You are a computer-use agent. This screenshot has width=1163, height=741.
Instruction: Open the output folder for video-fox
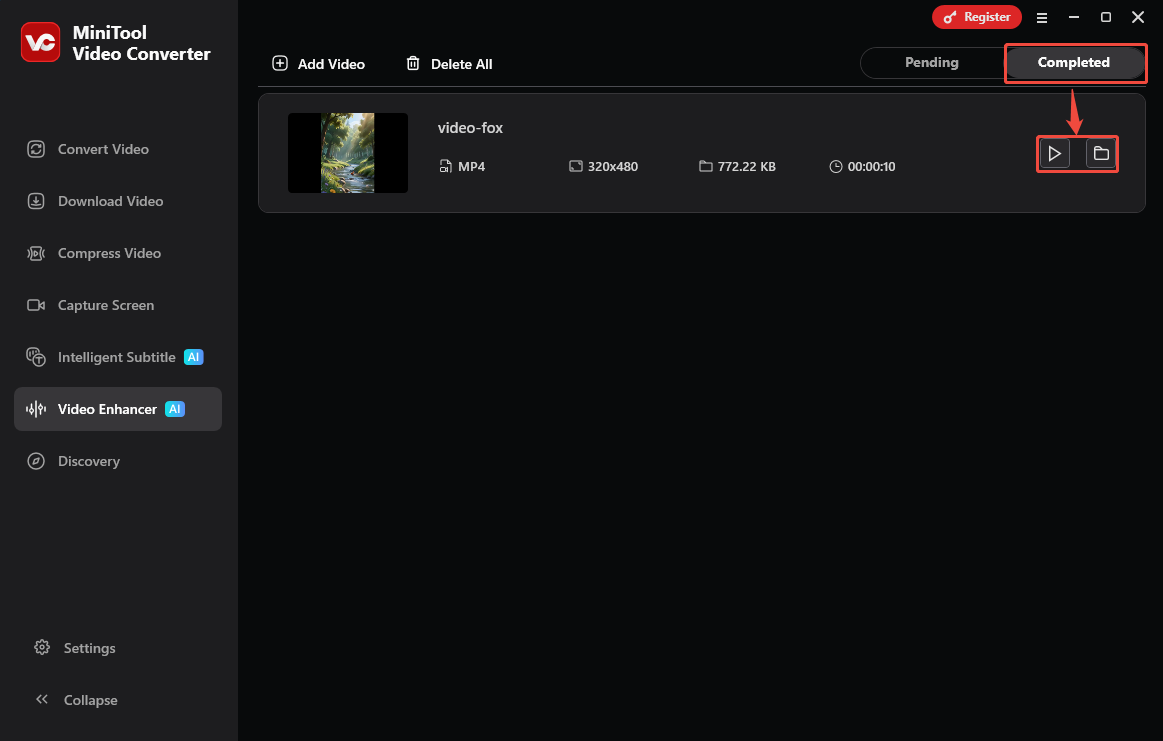click(x=1101, y=154)
